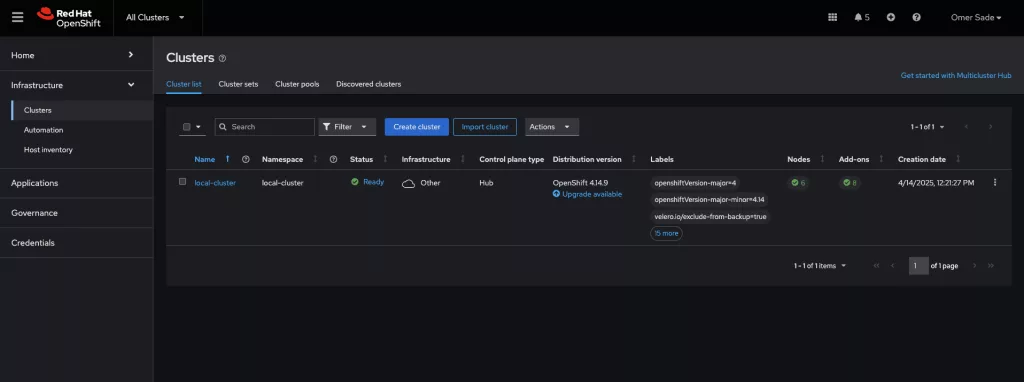Screen dimensions: 1024x382
Task: Open Governance in the sidebar
Action: tap(76, 213)
